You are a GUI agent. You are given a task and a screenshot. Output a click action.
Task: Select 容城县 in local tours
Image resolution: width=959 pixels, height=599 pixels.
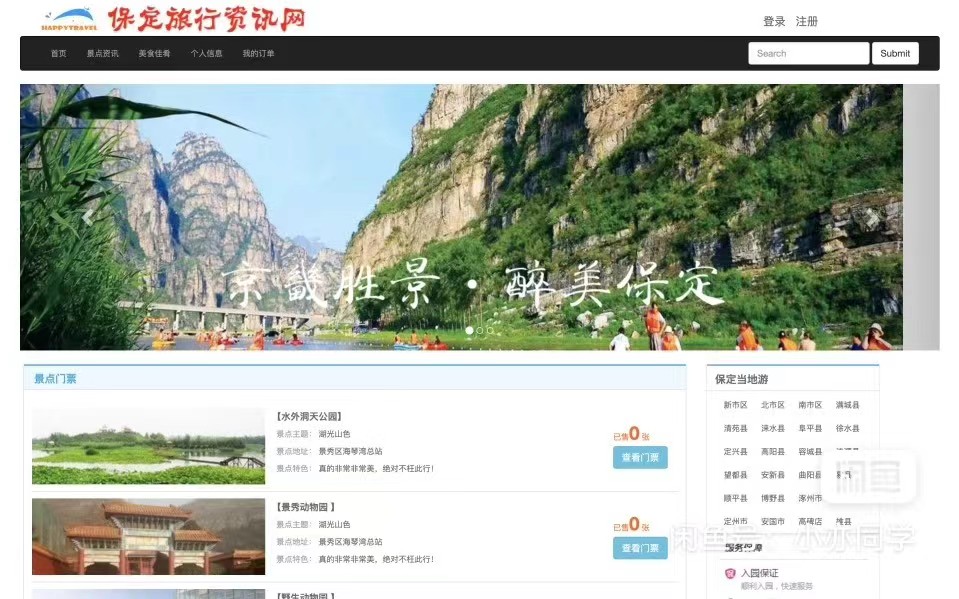coord(810,452)
